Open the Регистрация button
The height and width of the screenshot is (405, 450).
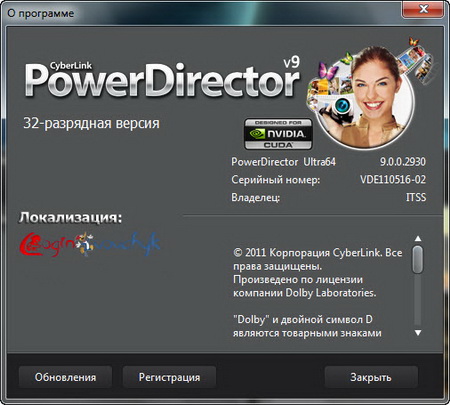(x=169, y=377)
